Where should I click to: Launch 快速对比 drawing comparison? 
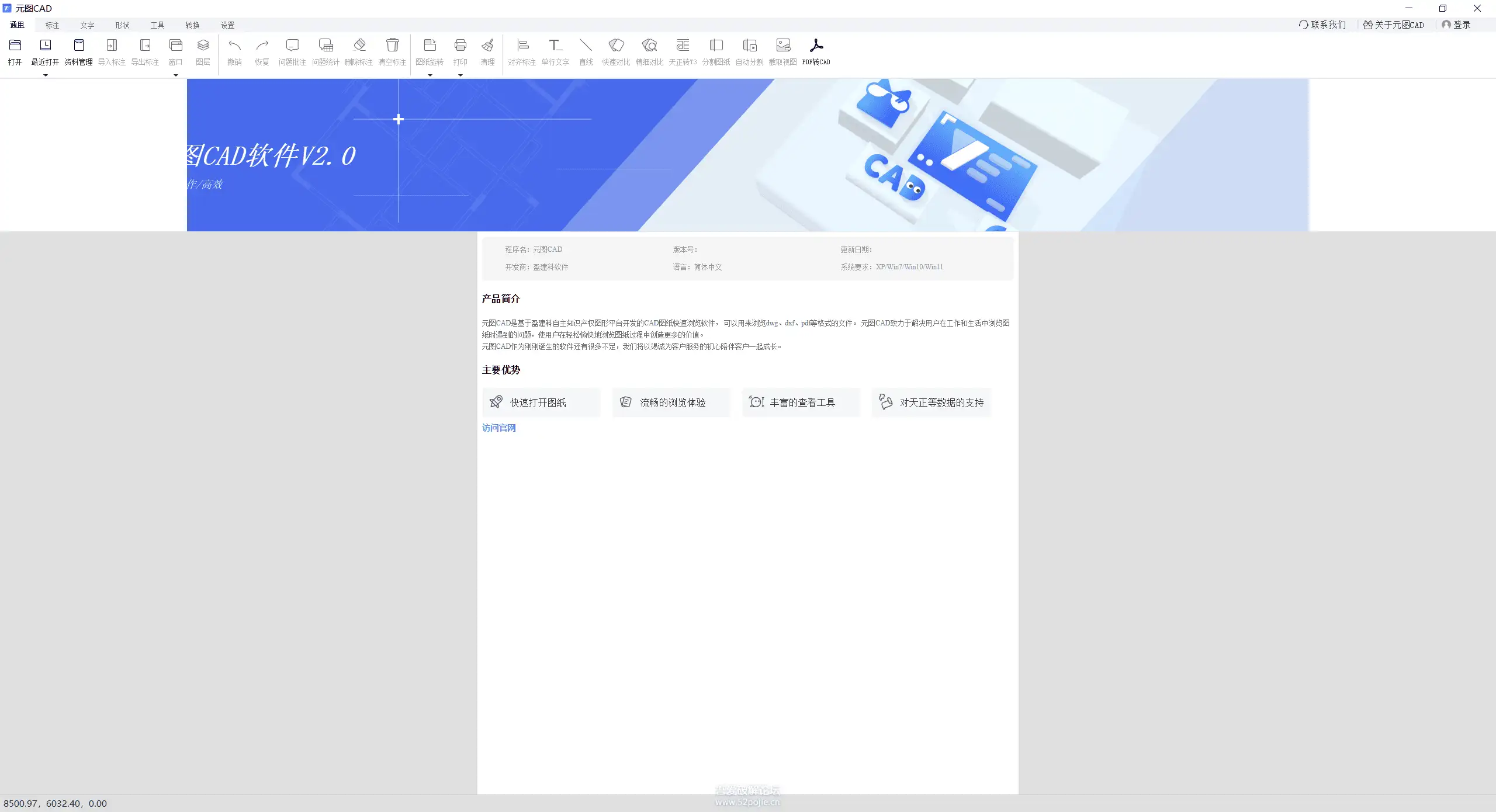[x=615, y=53]
